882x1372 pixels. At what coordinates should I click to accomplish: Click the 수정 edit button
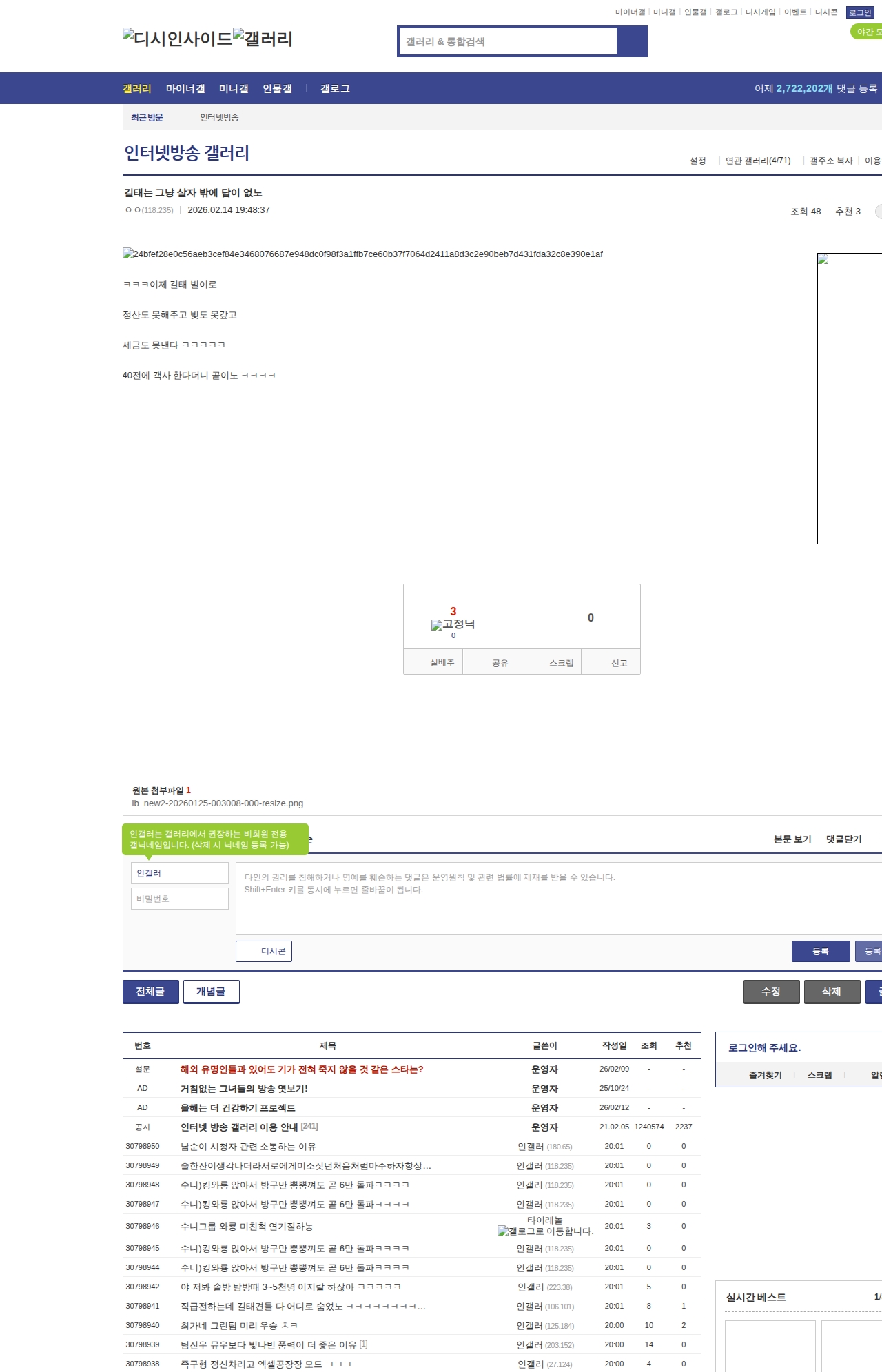click(x=772, y=992)
